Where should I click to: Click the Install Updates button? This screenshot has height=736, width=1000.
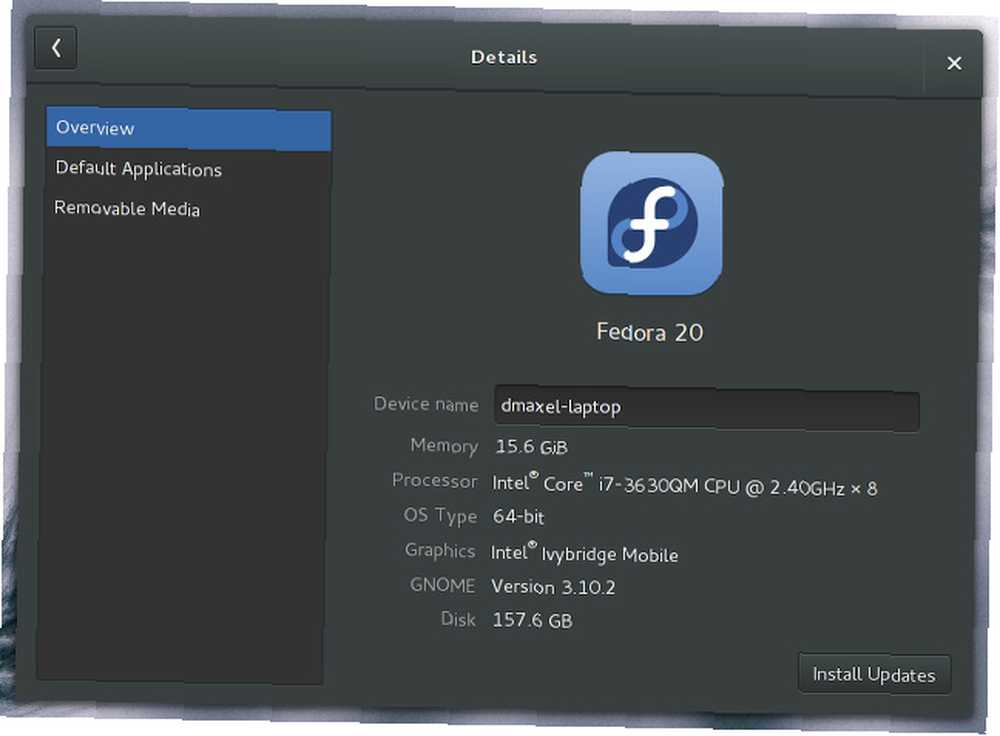874,674
